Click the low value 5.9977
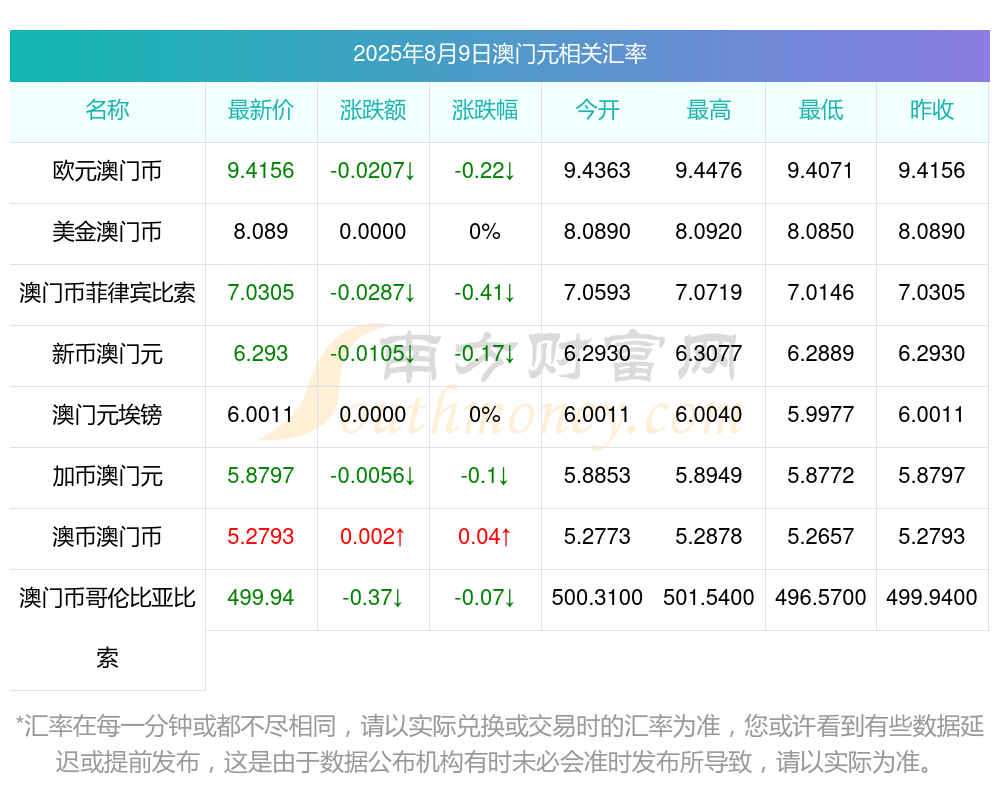This screenshot has height=793, width=1000. (821, 414)
